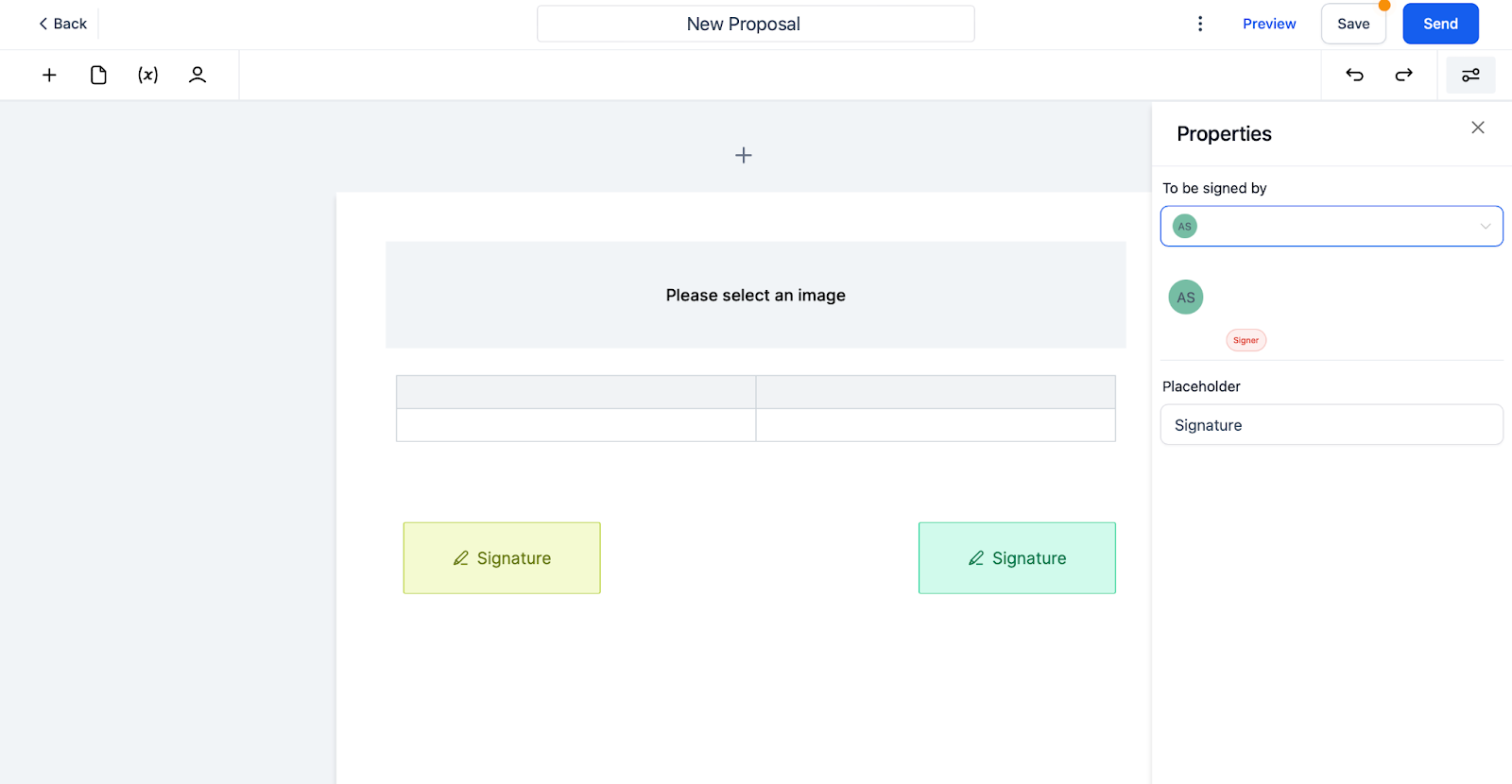Add a new block above the page
The width and height of the screenshot is (1512, 784).
744,155
